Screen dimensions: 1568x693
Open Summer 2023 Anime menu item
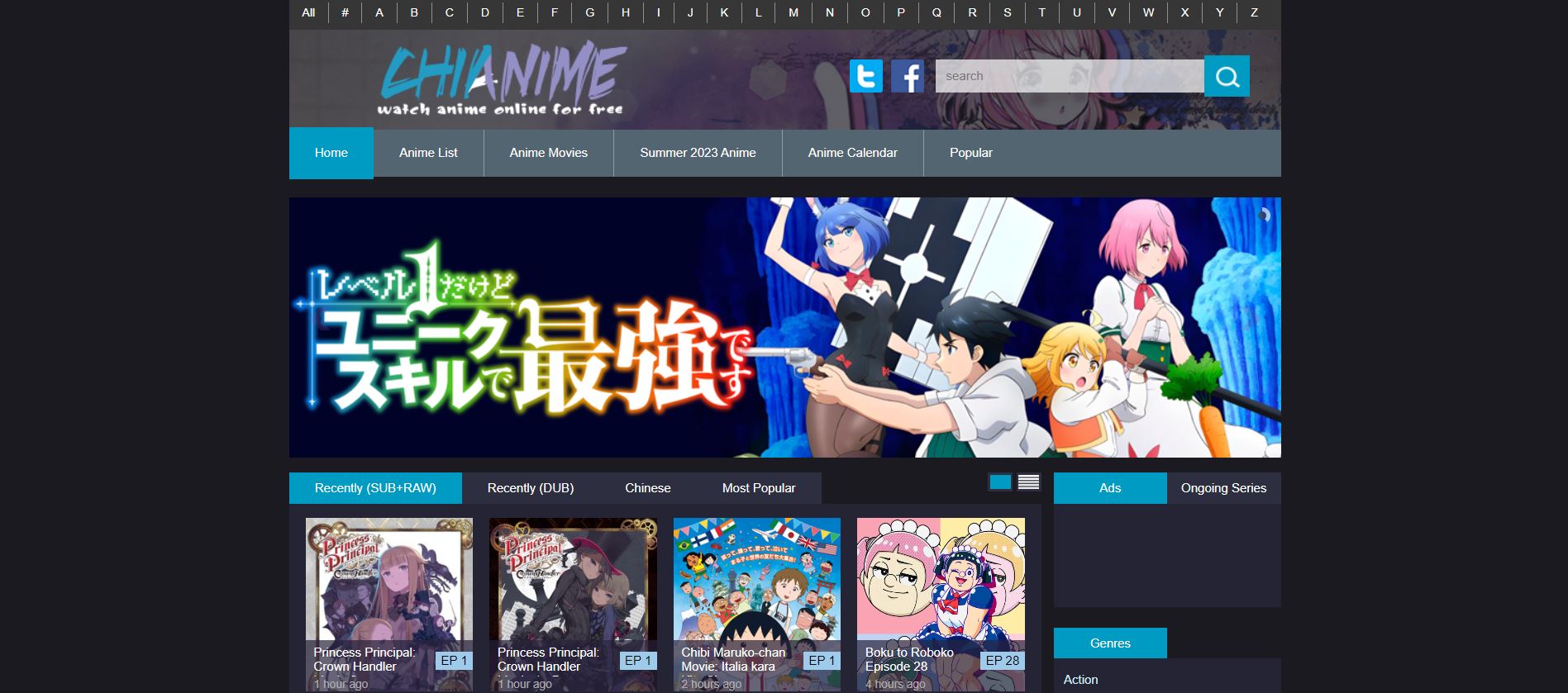pyautogui.click(x=698, y=153)
